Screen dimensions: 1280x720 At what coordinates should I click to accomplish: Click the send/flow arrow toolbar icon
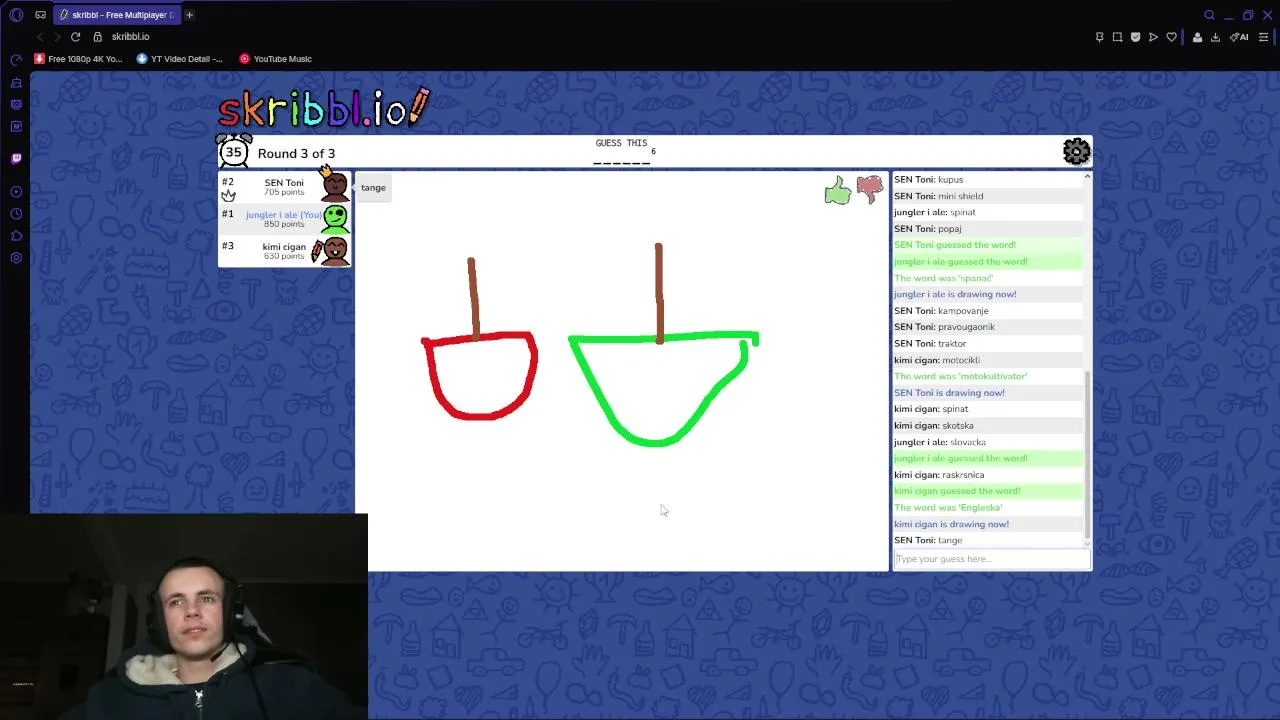click(1153, 37)
